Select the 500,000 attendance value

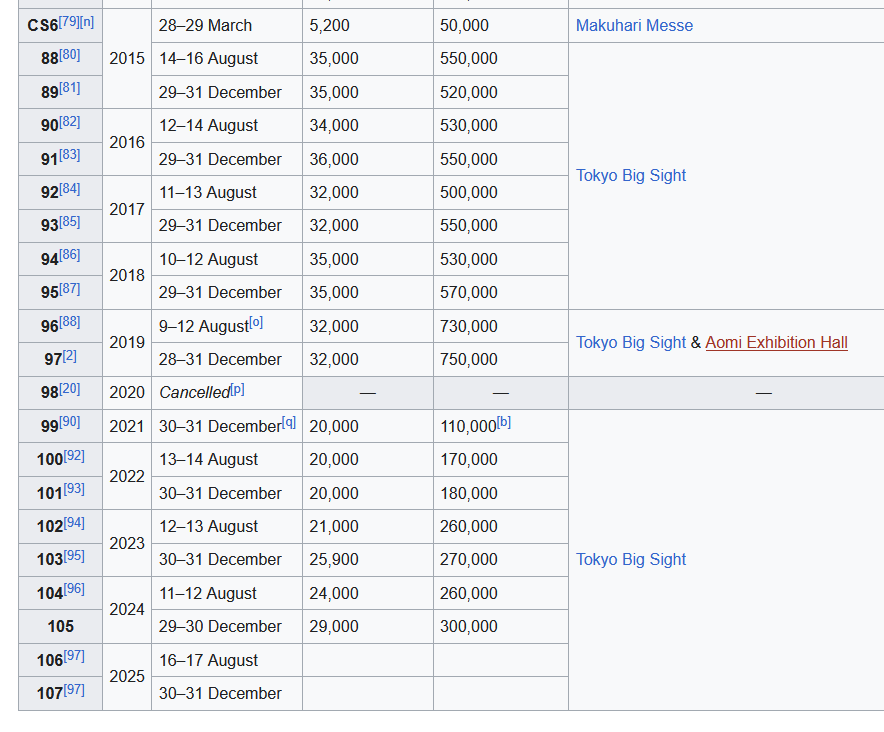coord(468,192)
